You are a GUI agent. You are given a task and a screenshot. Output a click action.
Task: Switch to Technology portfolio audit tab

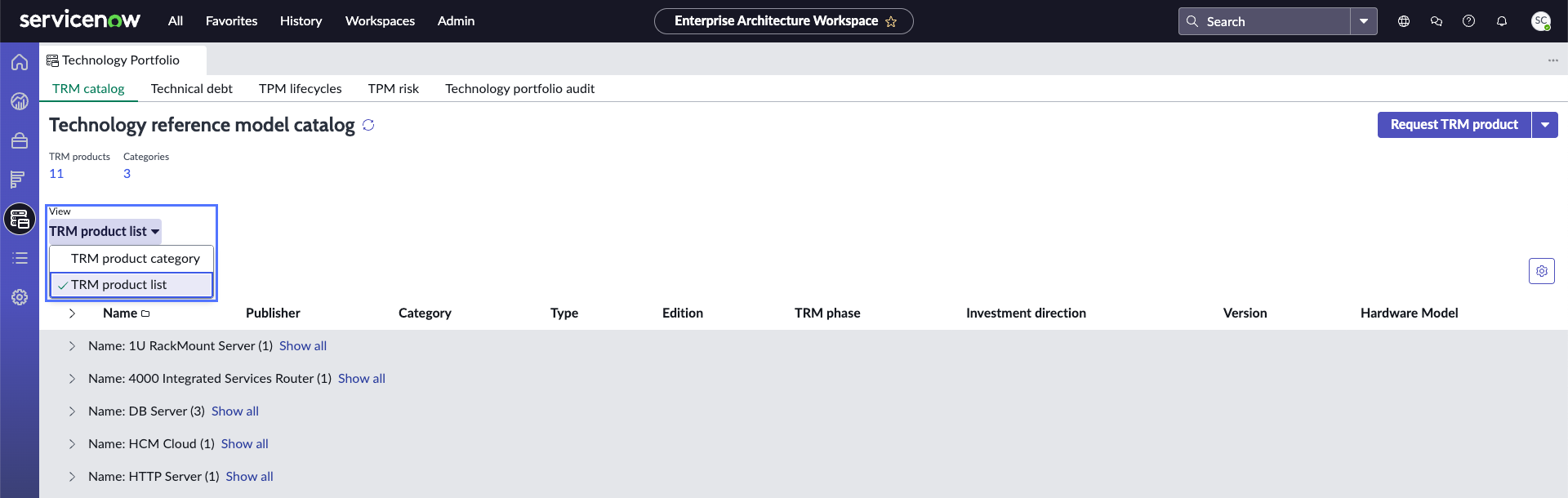(519, 89)
